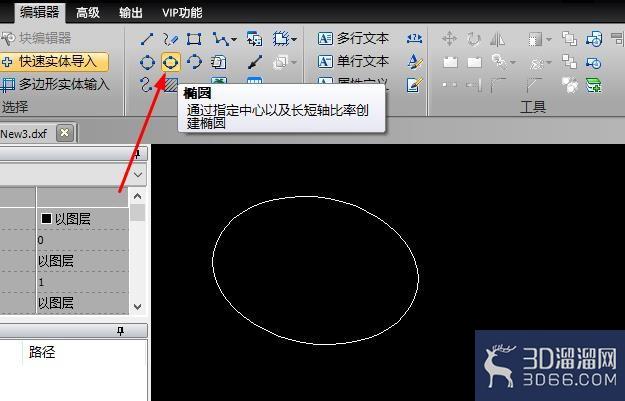Open the Polyline tool dropdown arrow

coord(234,39)
